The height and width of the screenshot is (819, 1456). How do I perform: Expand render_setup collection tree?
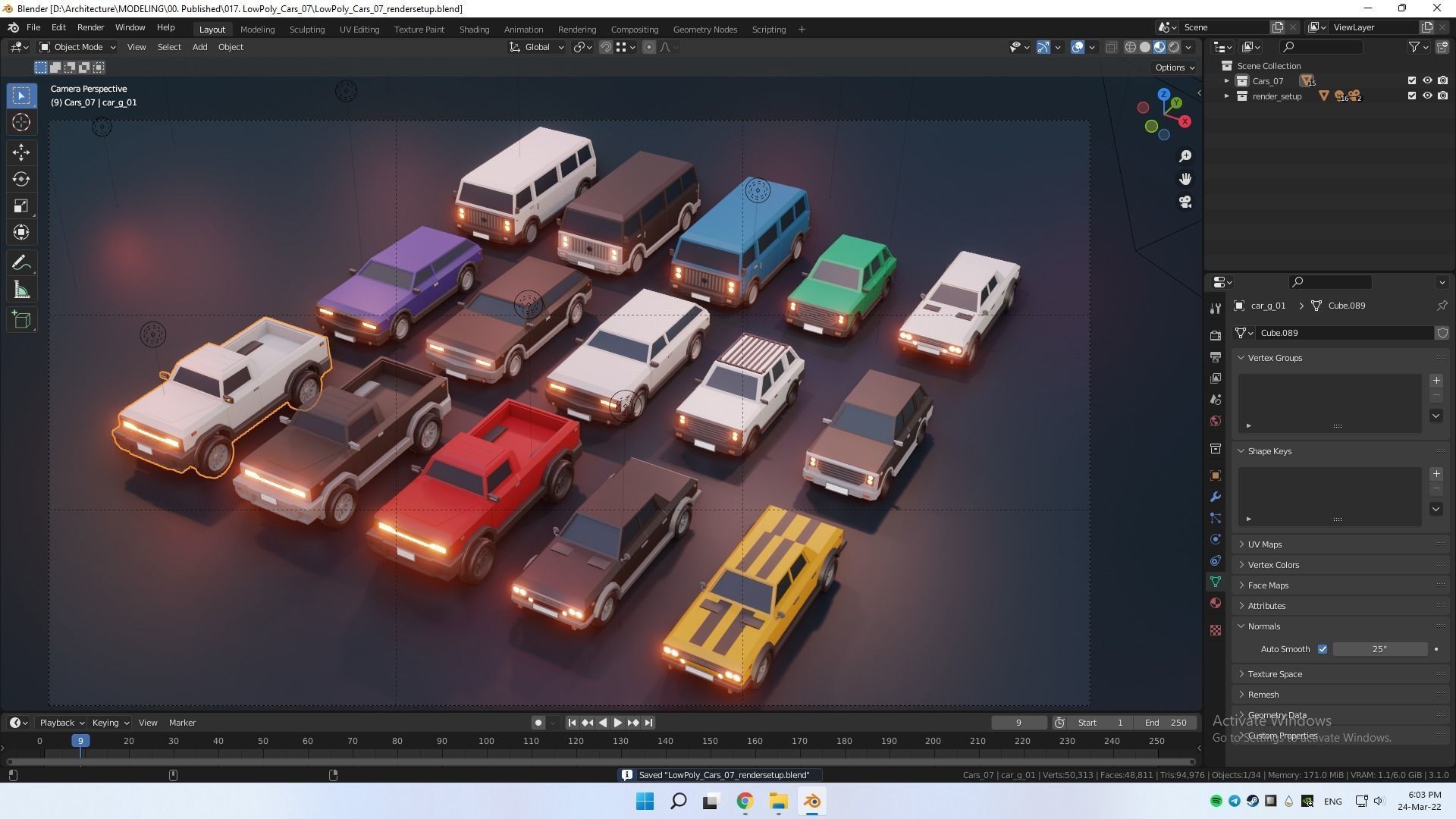(1226, 96)
